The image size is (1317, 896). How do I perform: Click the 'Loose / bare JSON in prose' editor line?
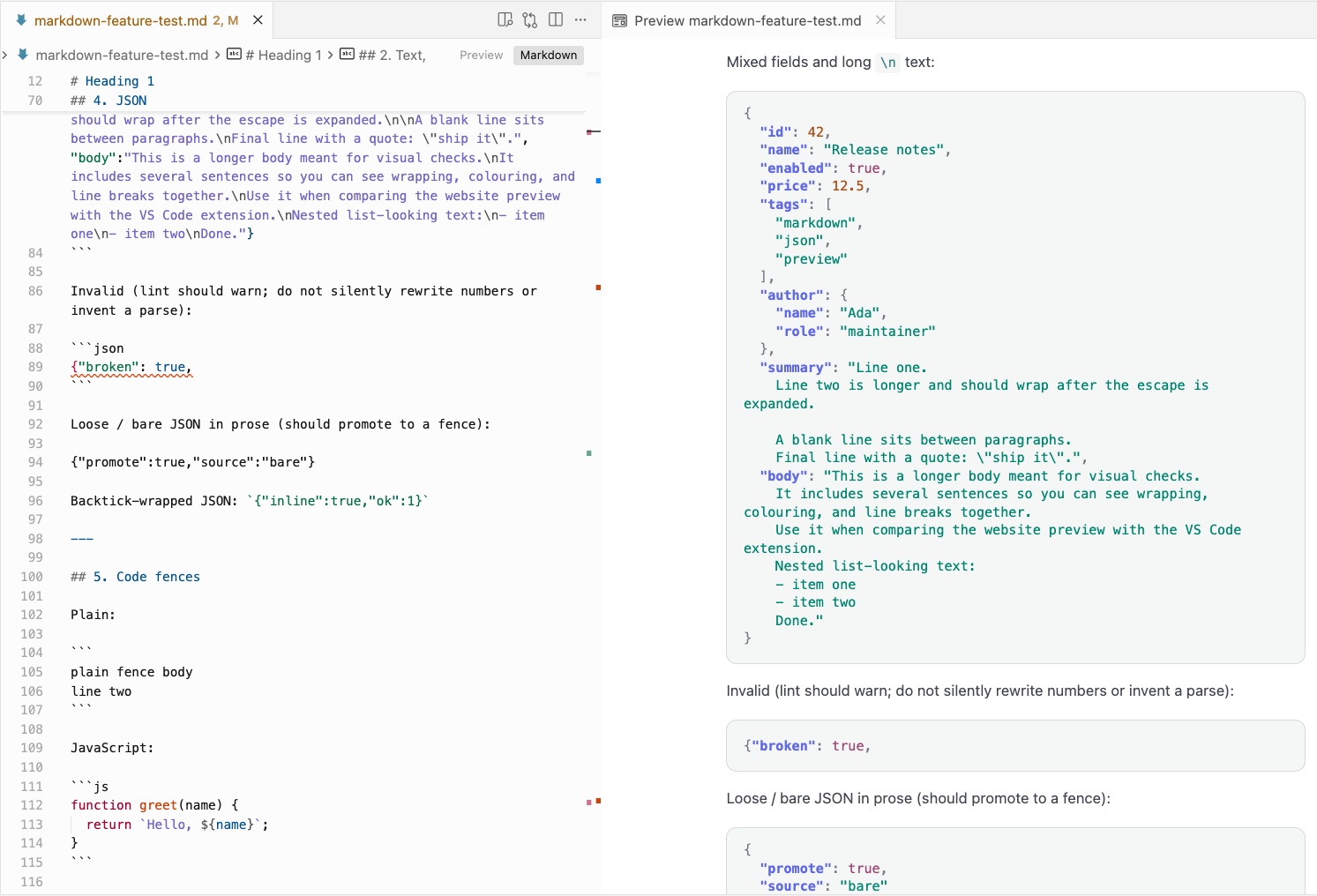281,424
